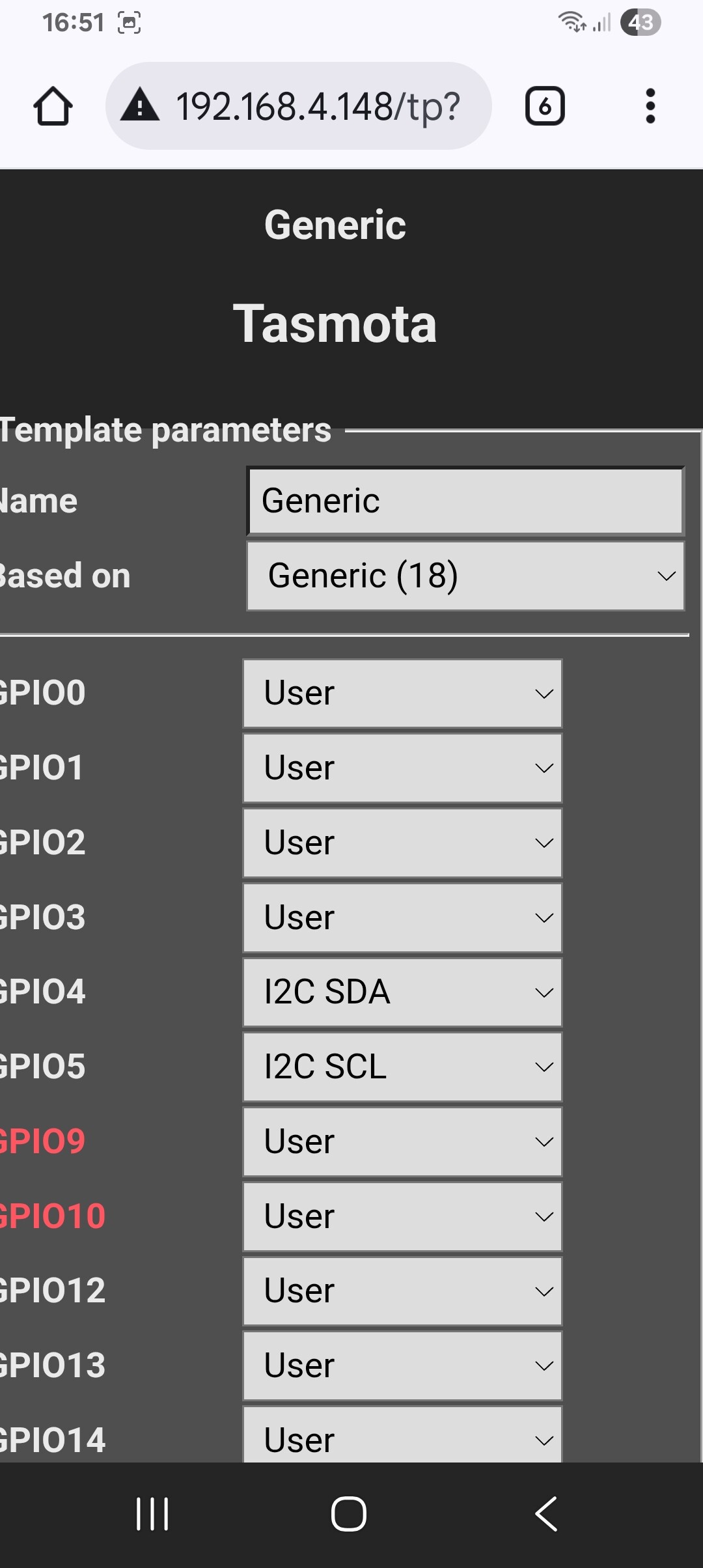Tap the Android home navigation button
This screenshot has height=1568, width=703.
tap(349, 1514)
